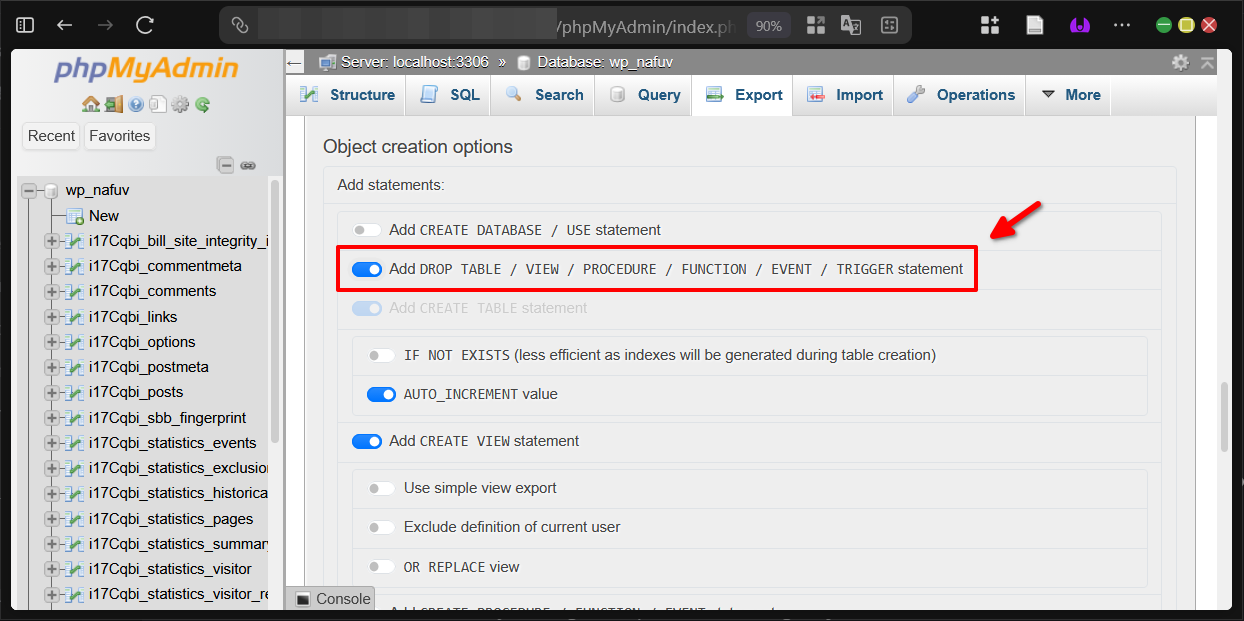Click the settings gear above the Export panel
Screen dimensions: 1244x621
coord(1181,61)
